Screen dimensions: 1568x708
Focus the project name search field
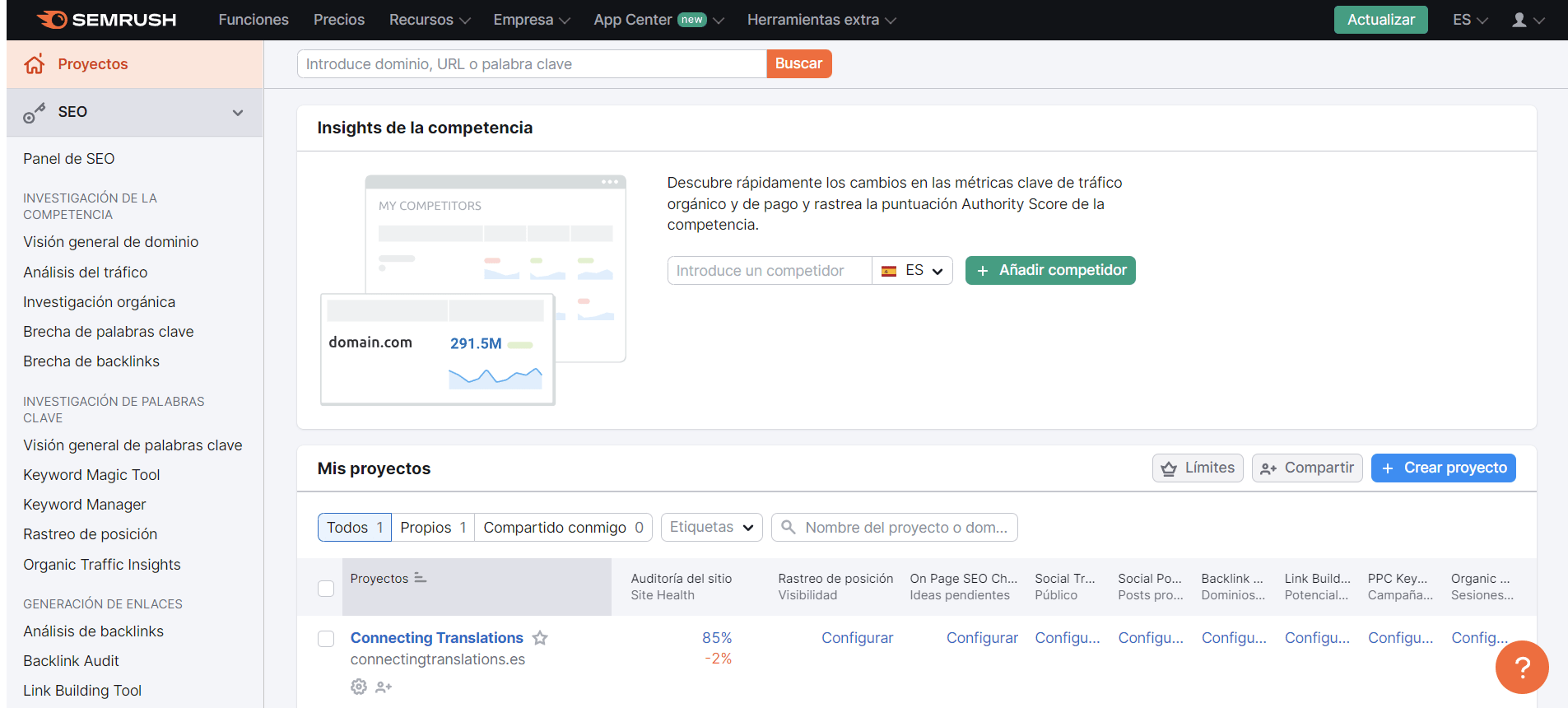(895, 527)
